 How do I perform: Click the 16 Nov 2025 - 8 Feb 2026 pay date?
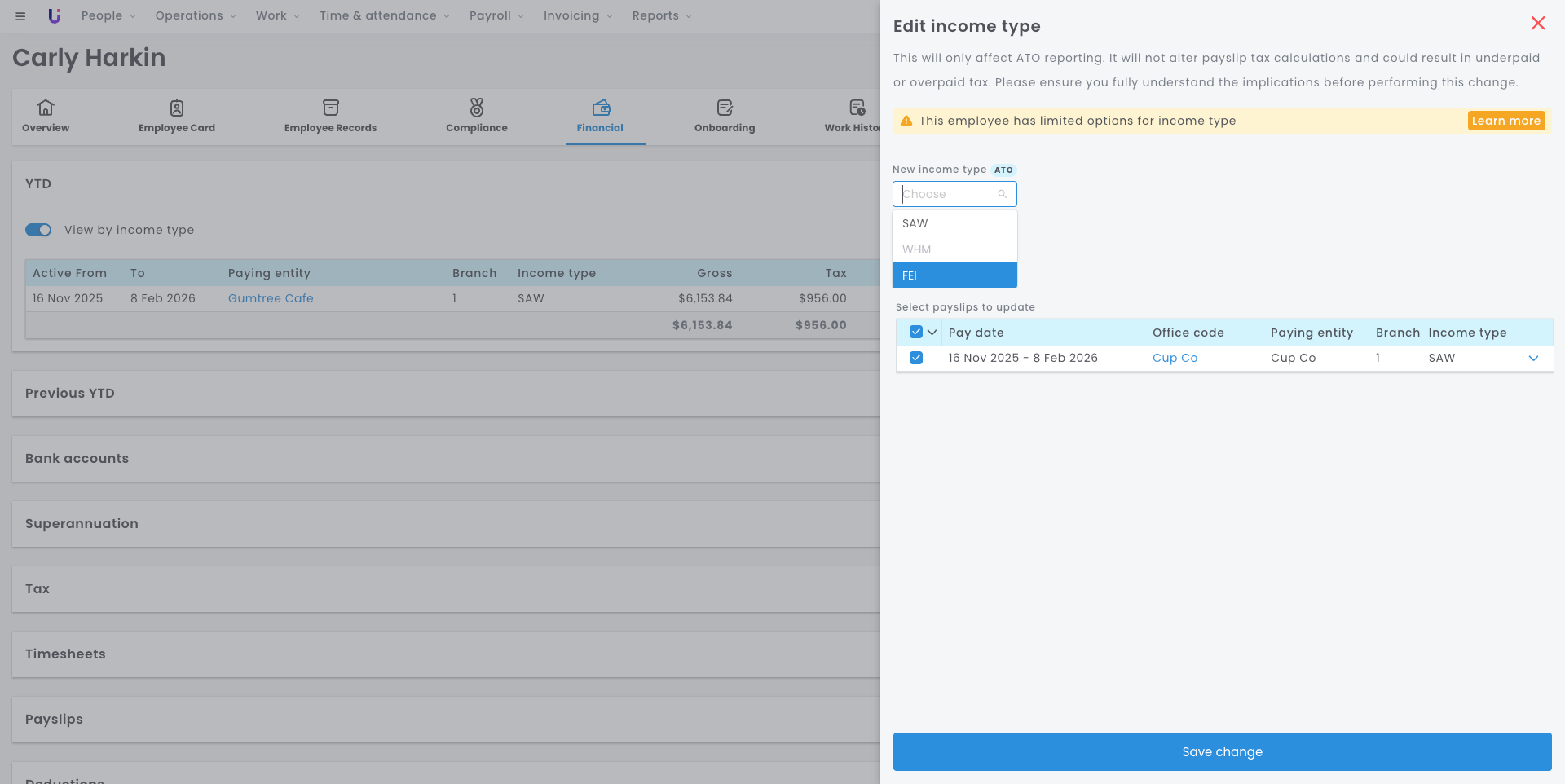[1023, 358]
